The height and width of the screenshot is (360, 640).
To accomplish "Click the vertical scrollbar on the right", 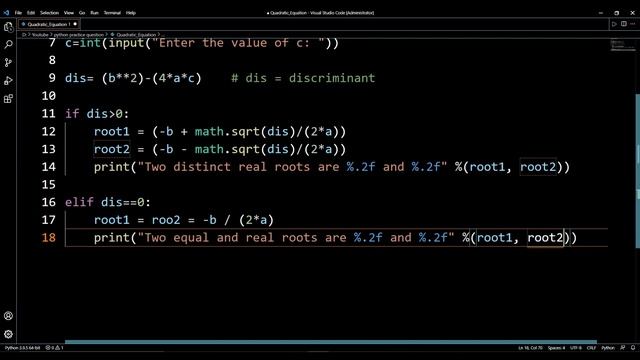I will (637, 171).
